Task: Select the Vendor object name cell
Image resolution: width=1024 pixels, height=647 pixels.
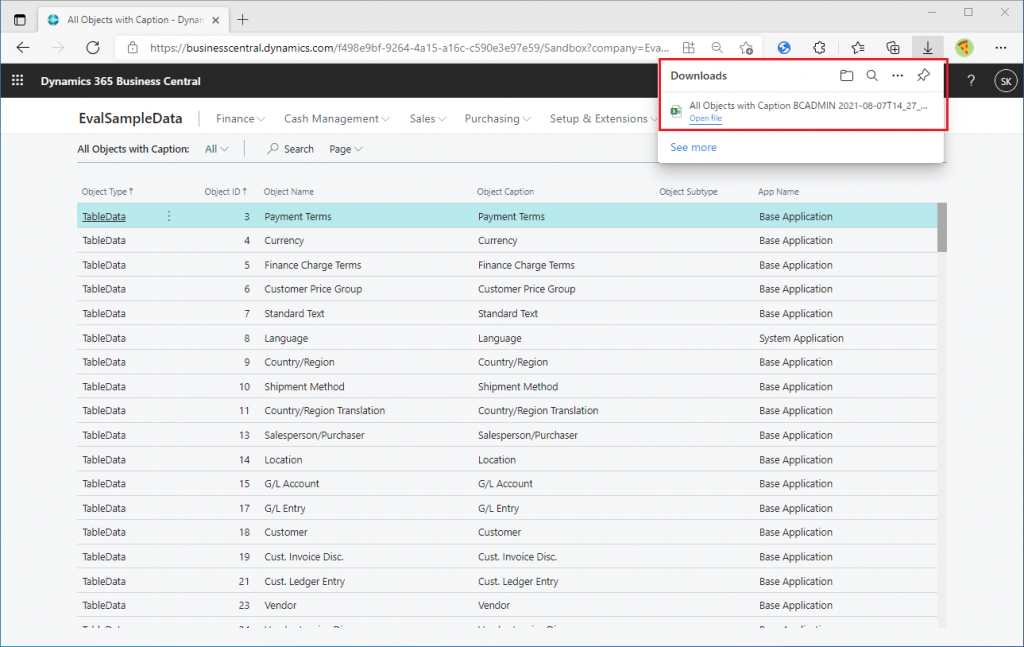Action: coord(280,605)
